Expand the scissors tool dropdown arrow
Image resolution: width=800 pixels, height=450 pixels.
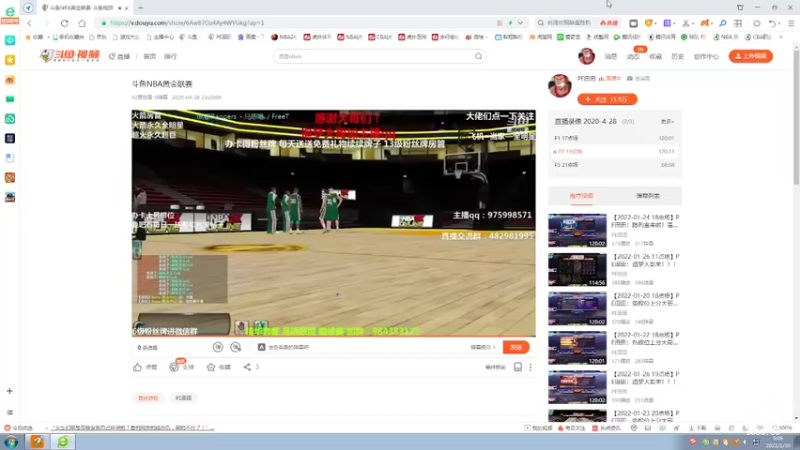point(693,23)
